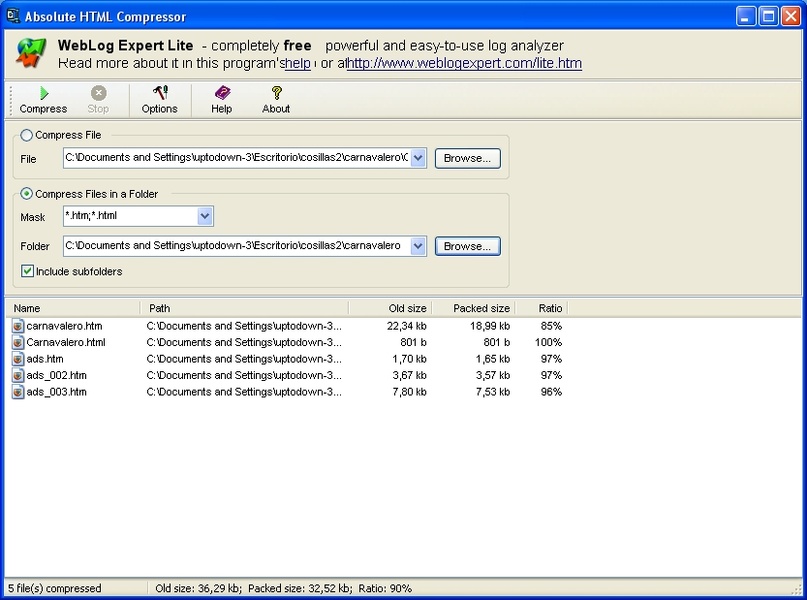807x600 pixels.
Task: Select the Carnavalero.html file name
Action: pyautogui.click(x=66, y=342)
